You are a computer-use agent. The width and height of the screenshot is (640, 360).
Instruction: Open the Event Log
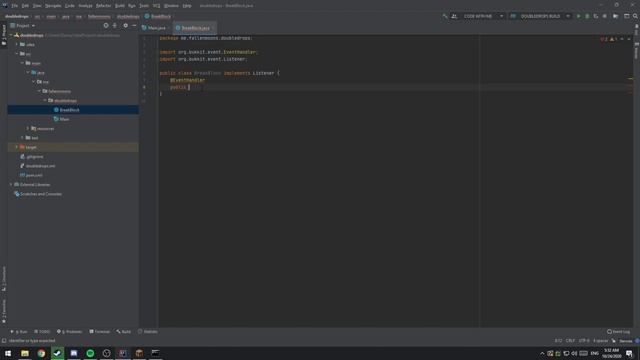pyautogui.click(x=618, y=331)
